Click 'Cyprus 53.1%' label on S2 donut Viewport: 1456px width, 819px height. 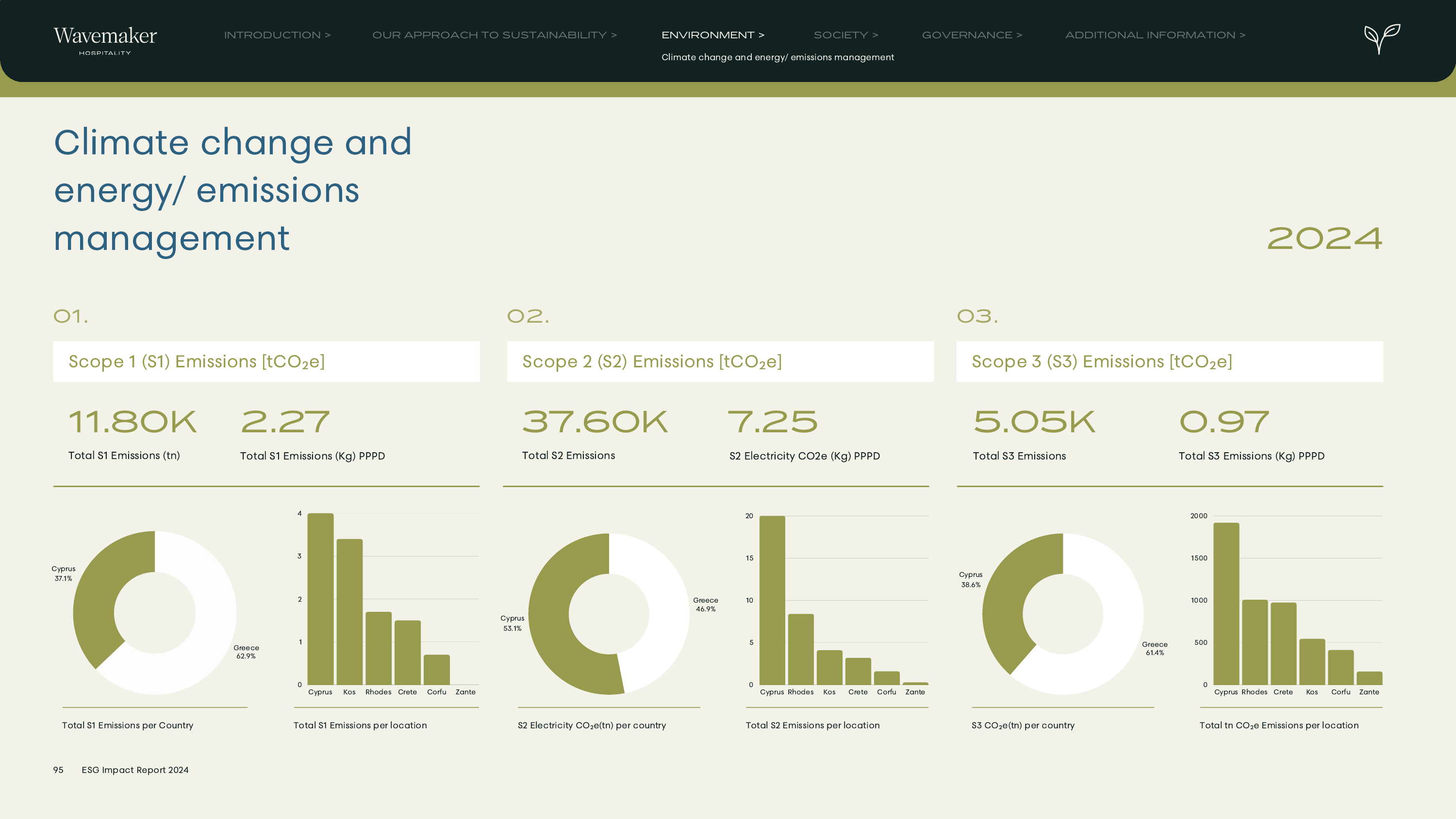pos(512,623)
